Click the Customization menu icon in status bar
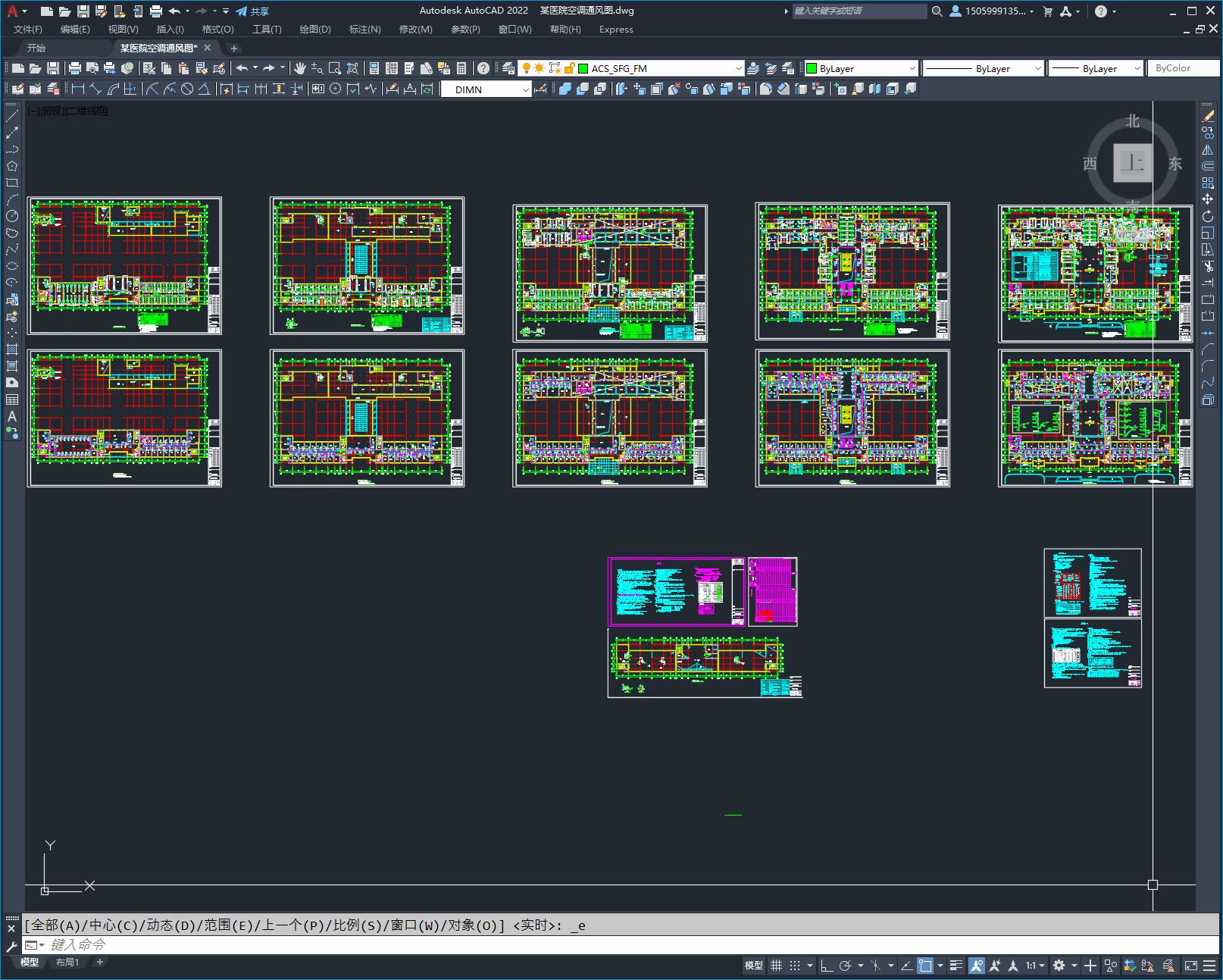 pyautogui.click(x=1209, y=965)
